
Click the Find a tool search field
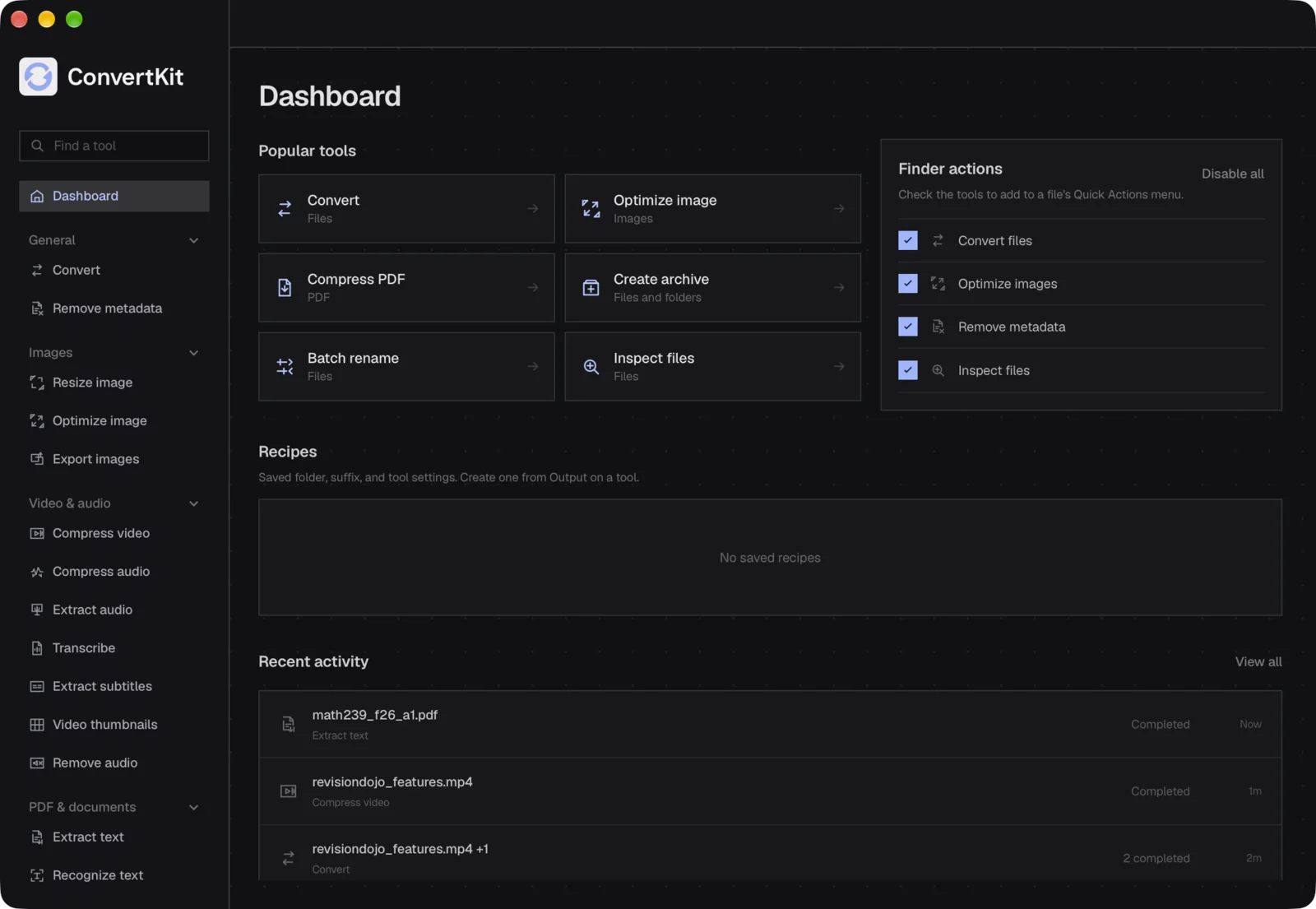tap(114, 146)
